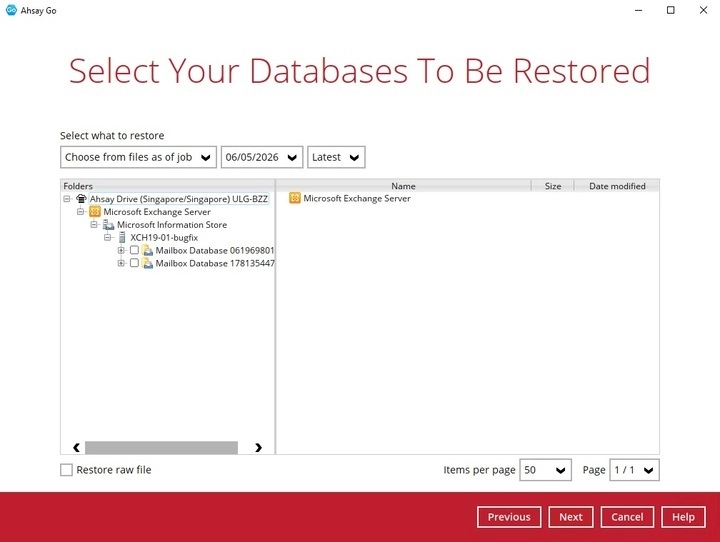The image size is (720, 542).
Task: Open Help from the bottom bar
Action: pos(683,517)
